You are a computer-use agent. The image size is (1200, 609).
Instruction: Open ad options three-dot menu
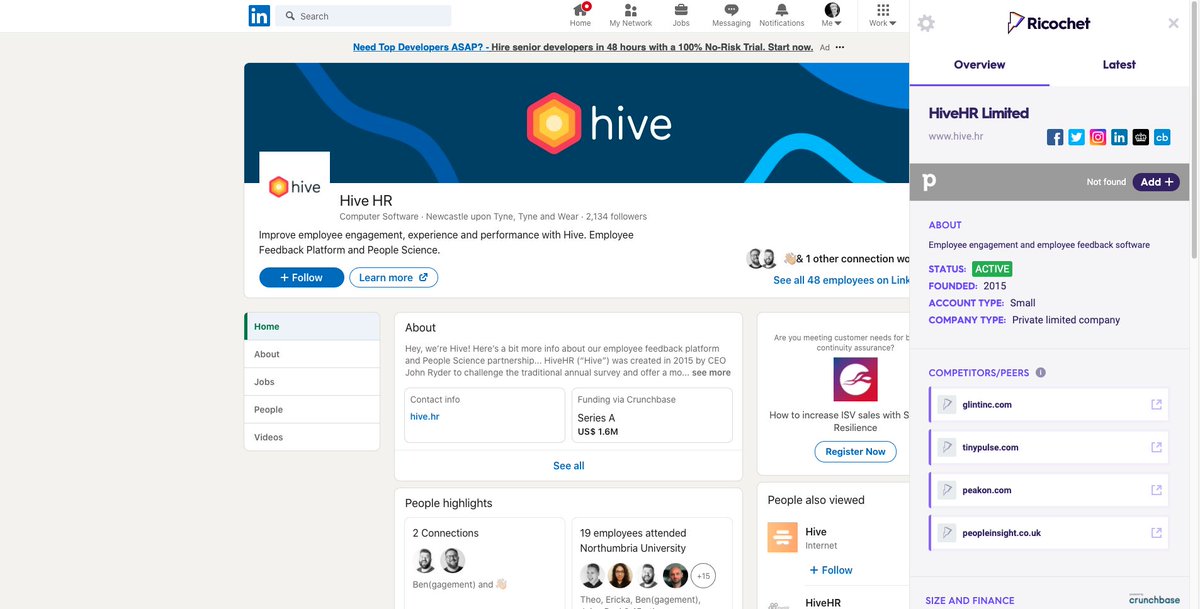(x=840, y=47)
